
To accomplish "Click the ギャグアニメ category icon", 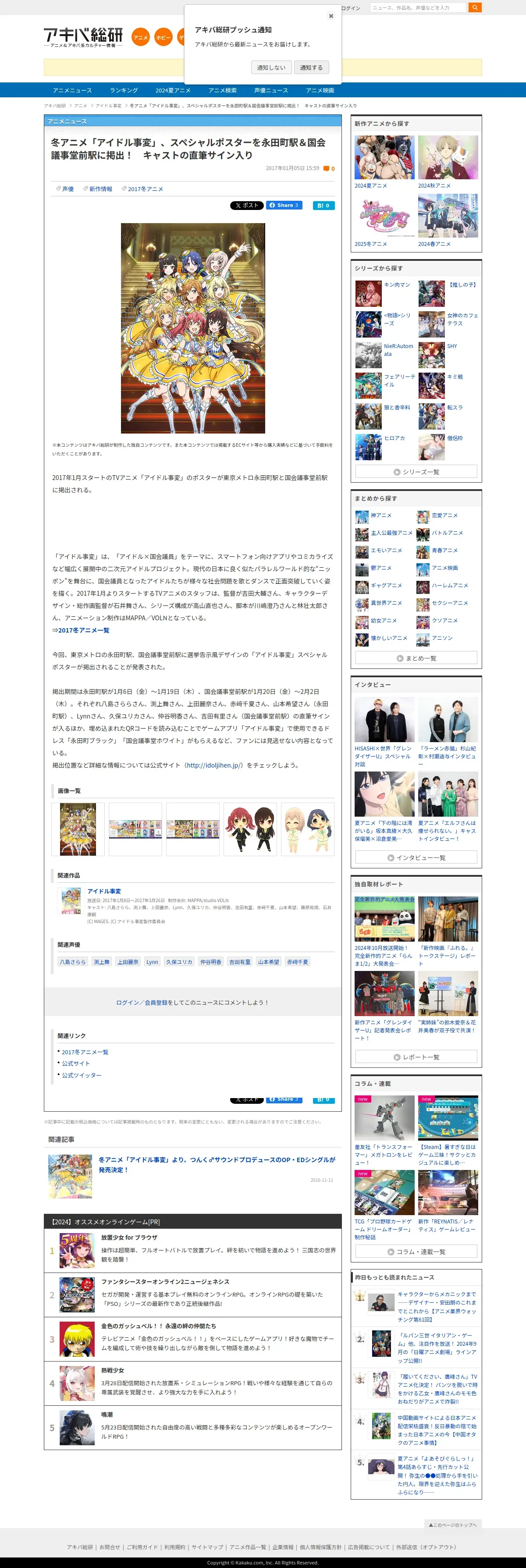I will point(362,587).
